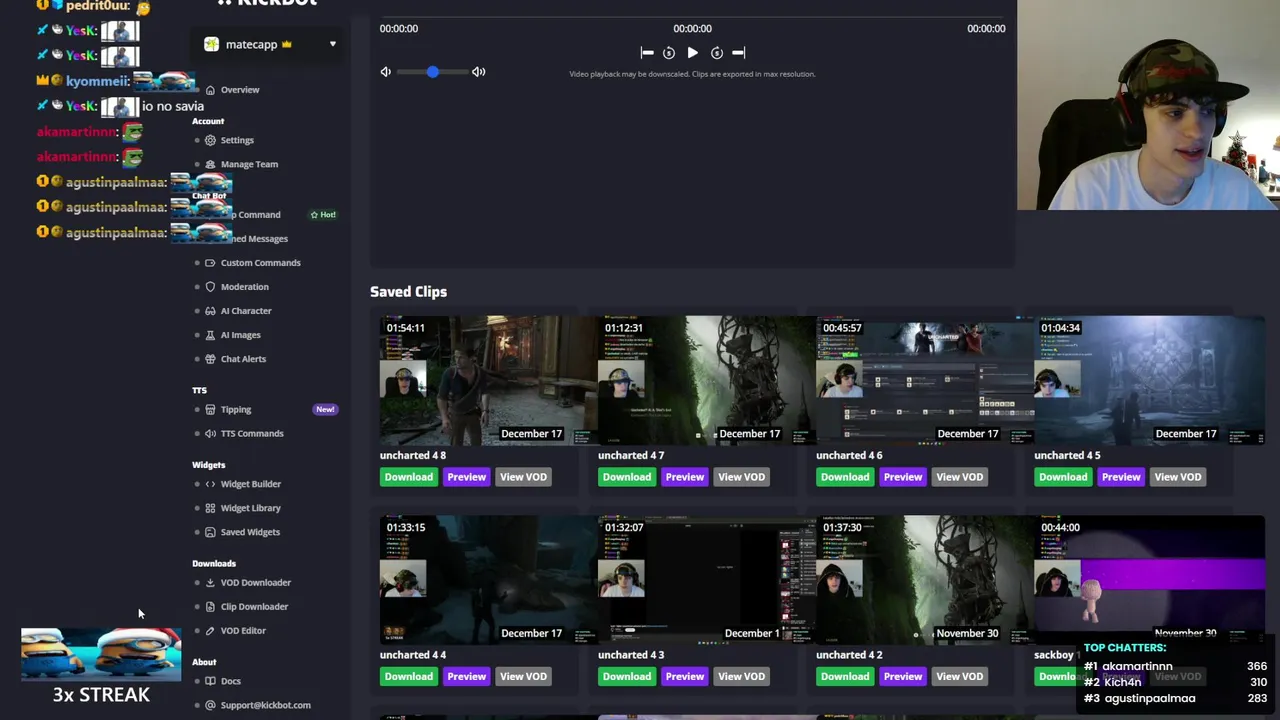The height and width of the screenshot is (720, 1280).
Task: Open VOD Editor page
Action: [x=243, y=631]
